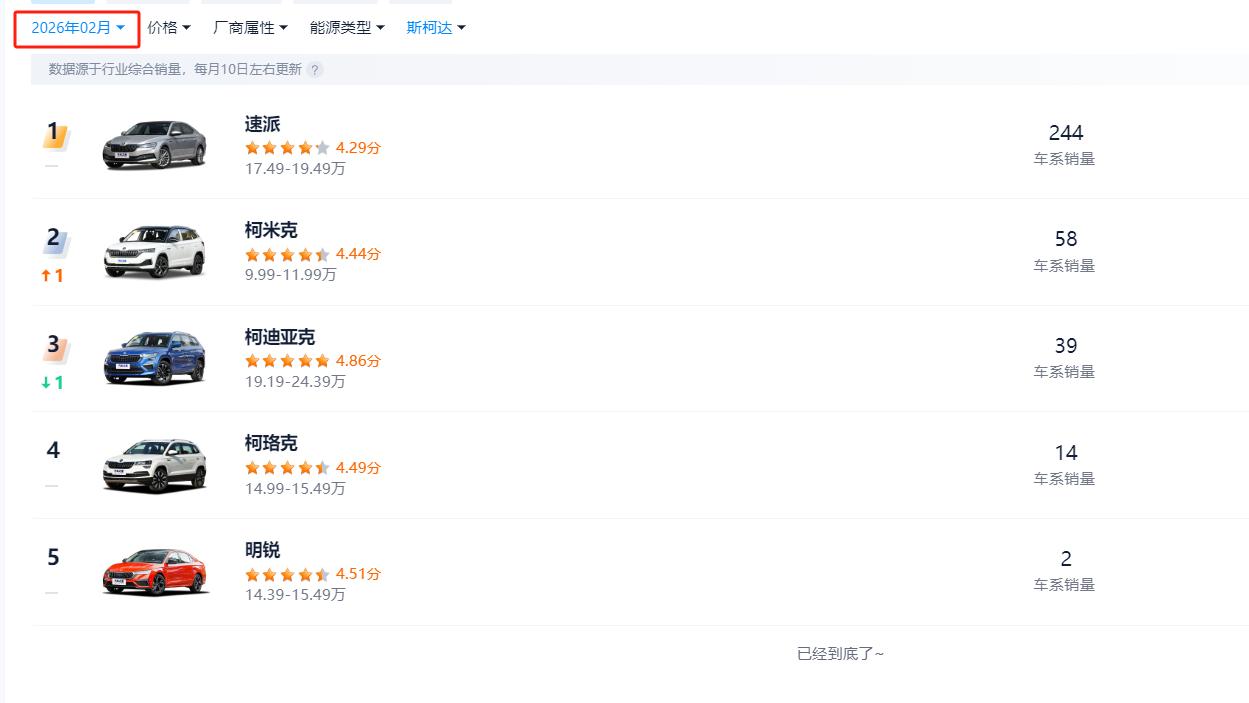Open the 柯迪亚克 car thumbnail
The height and width of the screenshot is (703, 1249).
(154, 358)
